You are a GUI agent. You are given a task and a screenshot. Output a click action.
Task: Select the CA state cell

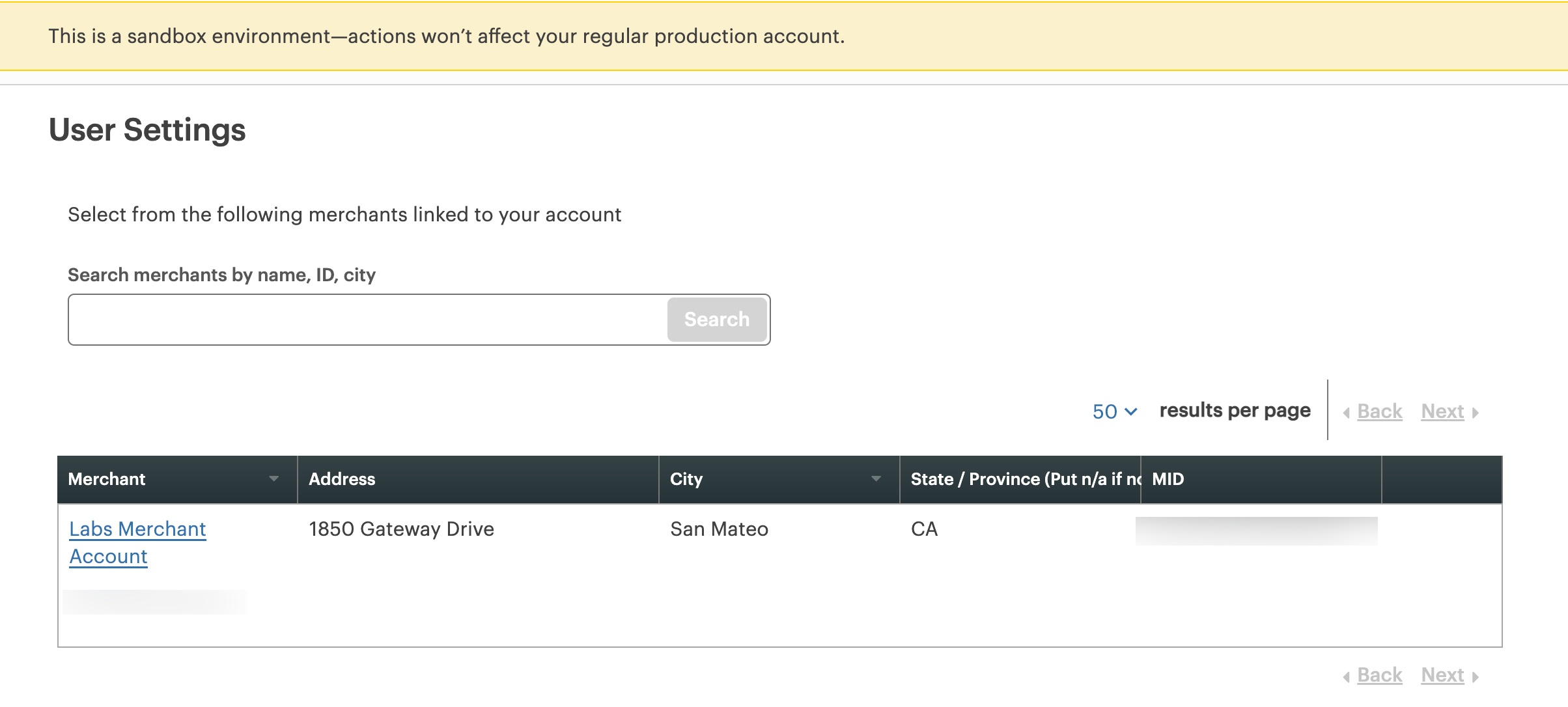[925, 529]
